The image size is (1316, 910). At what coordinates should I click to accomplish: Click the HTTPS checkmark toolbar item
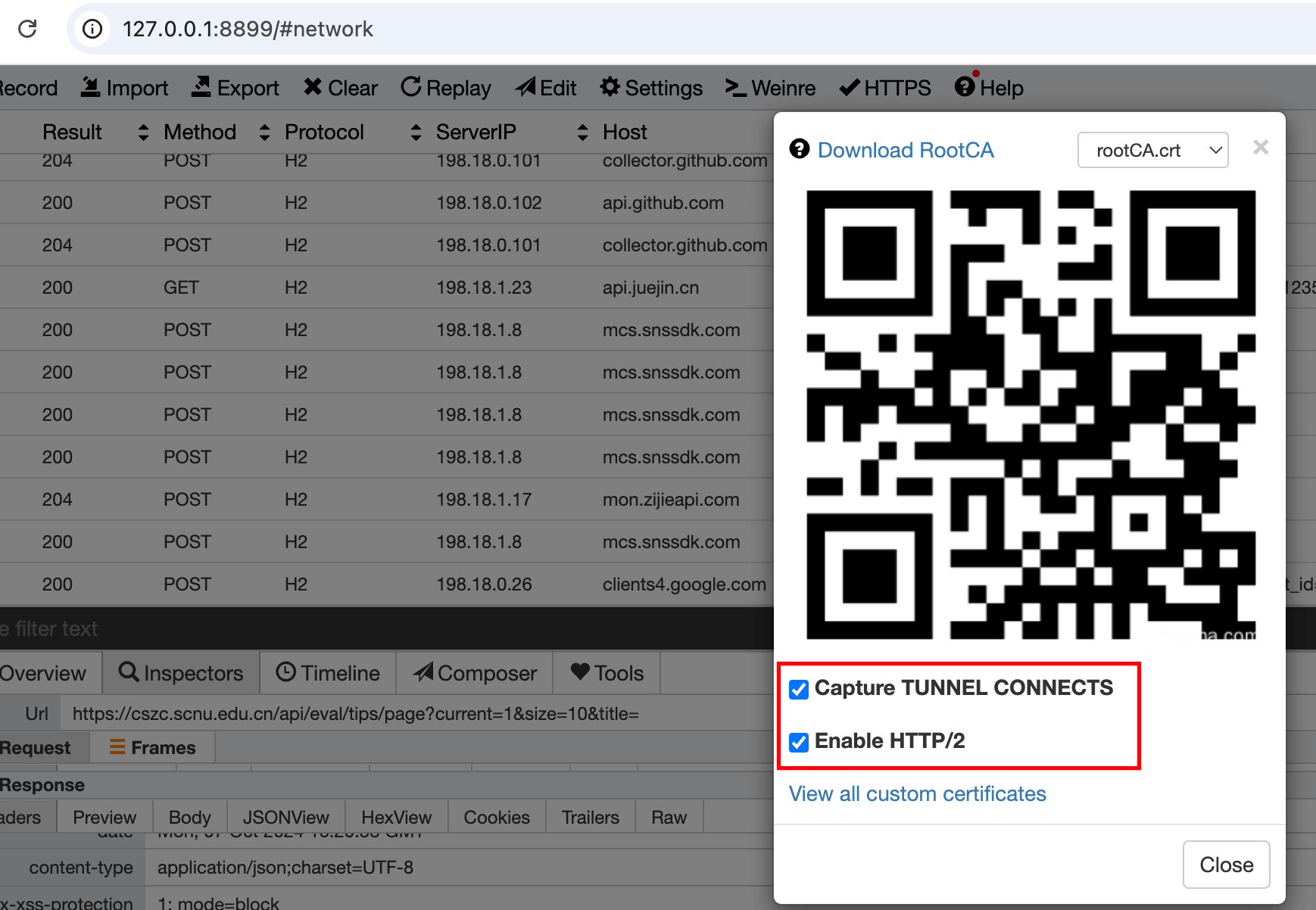(x=885, y=88)
